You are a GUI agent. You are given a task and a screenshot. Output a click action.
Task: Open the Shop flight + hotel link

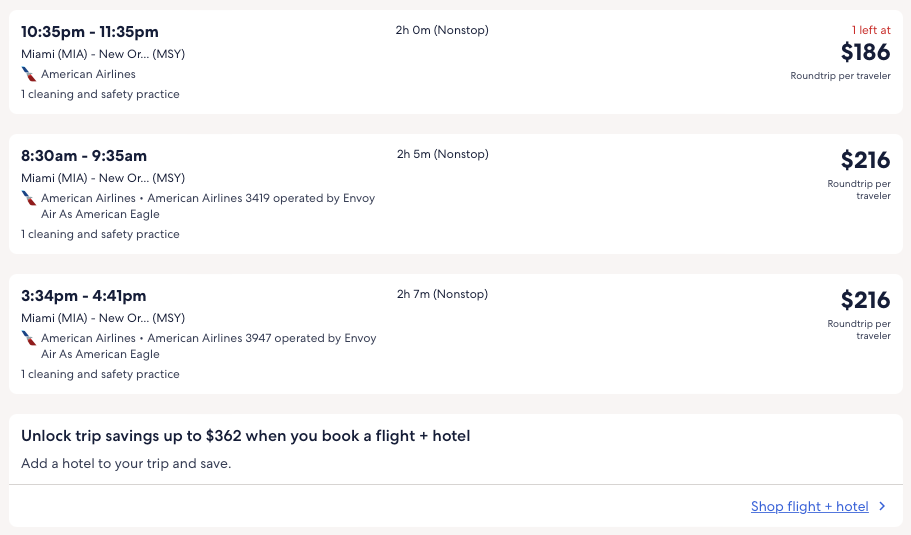[809, 506]
